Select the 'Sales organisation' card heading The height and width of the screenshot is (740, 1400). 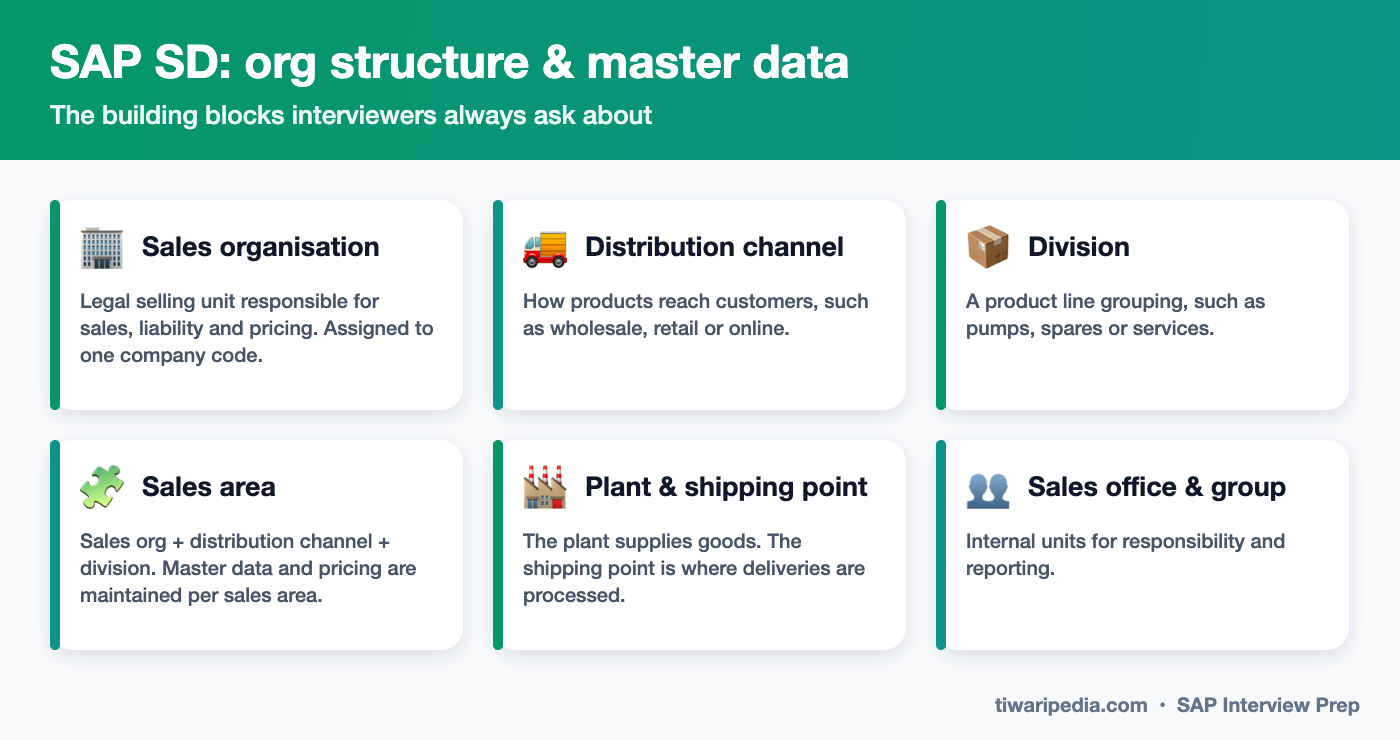[261, 247]
